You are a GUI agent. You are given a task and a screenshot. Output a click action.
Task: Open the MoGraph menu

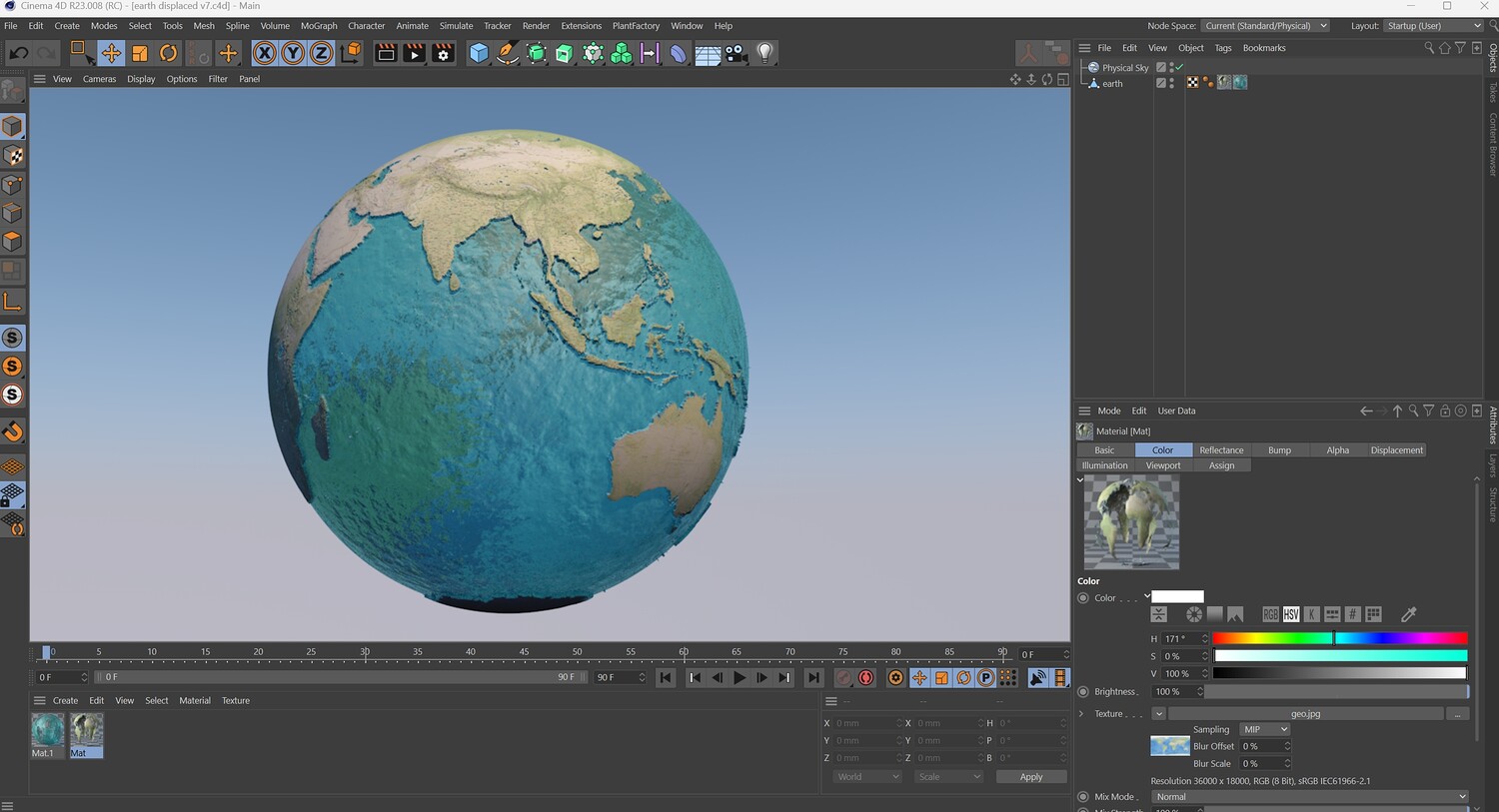tap(319, 26)
